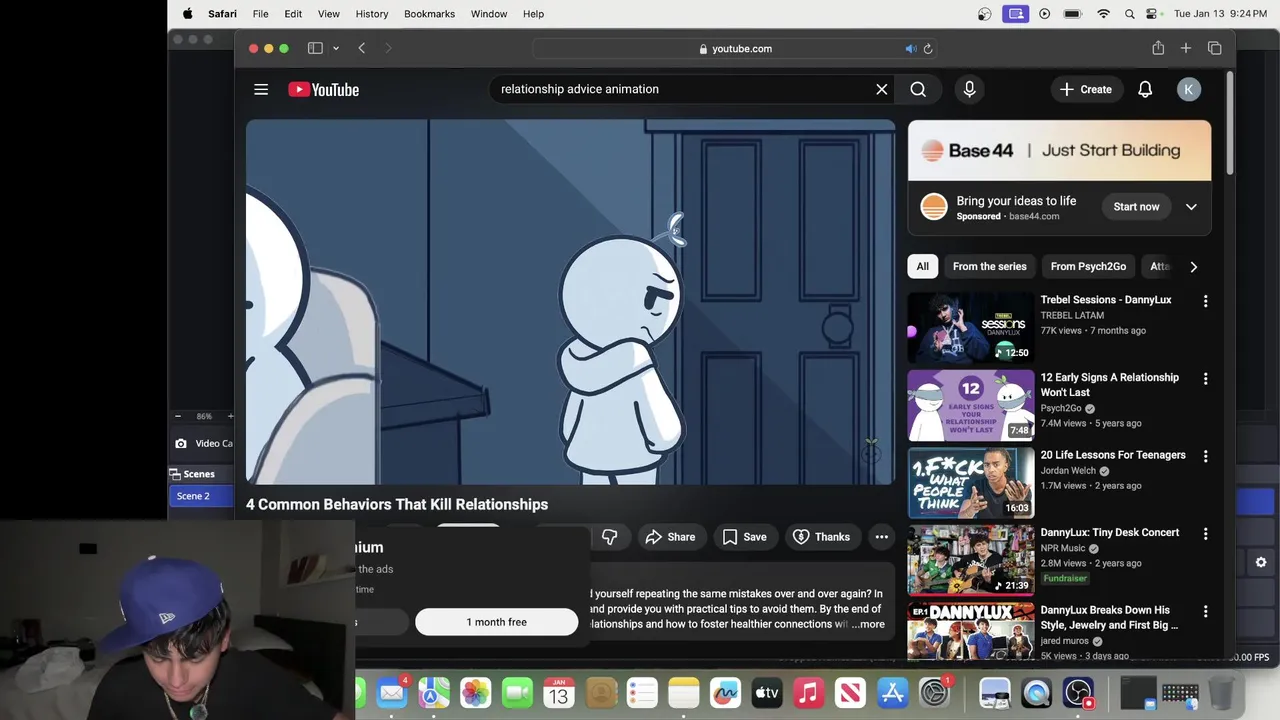
Task: Open the Edit menu
Action: pos(293,14)
